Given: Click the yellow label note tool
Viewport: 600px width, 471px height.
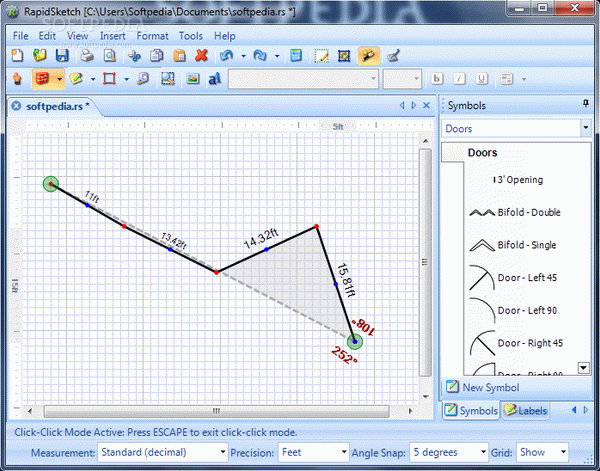Looking at the screenshot, I should pyautogui.click(x=76, y=79).
